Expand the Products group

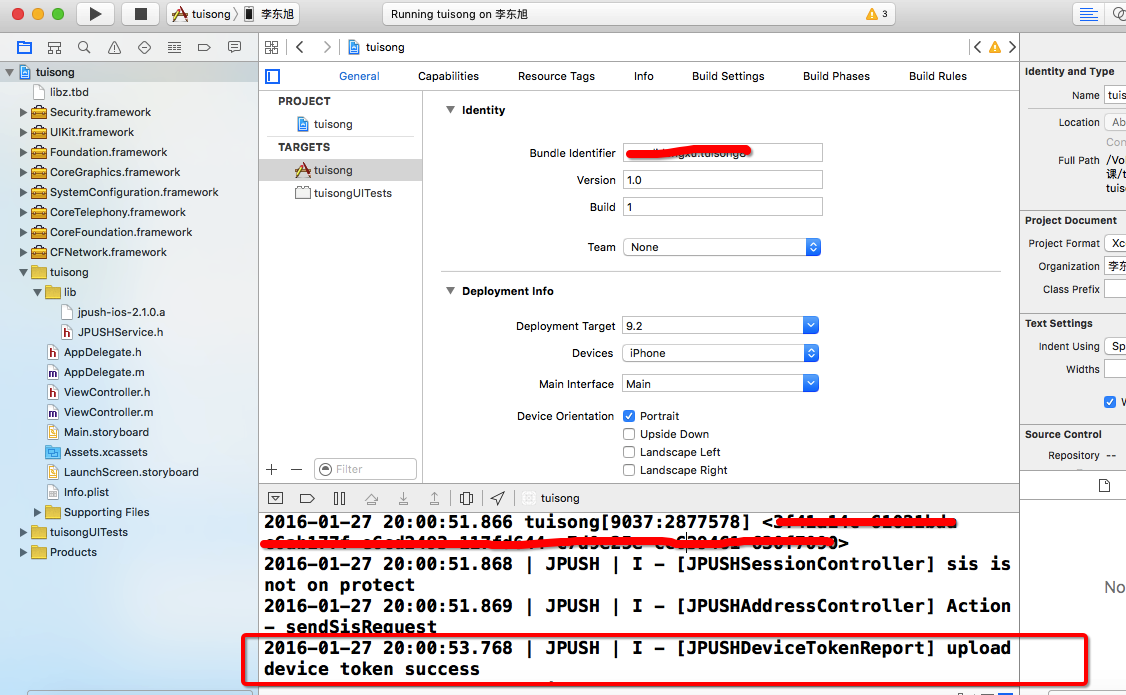click(23, 553)
